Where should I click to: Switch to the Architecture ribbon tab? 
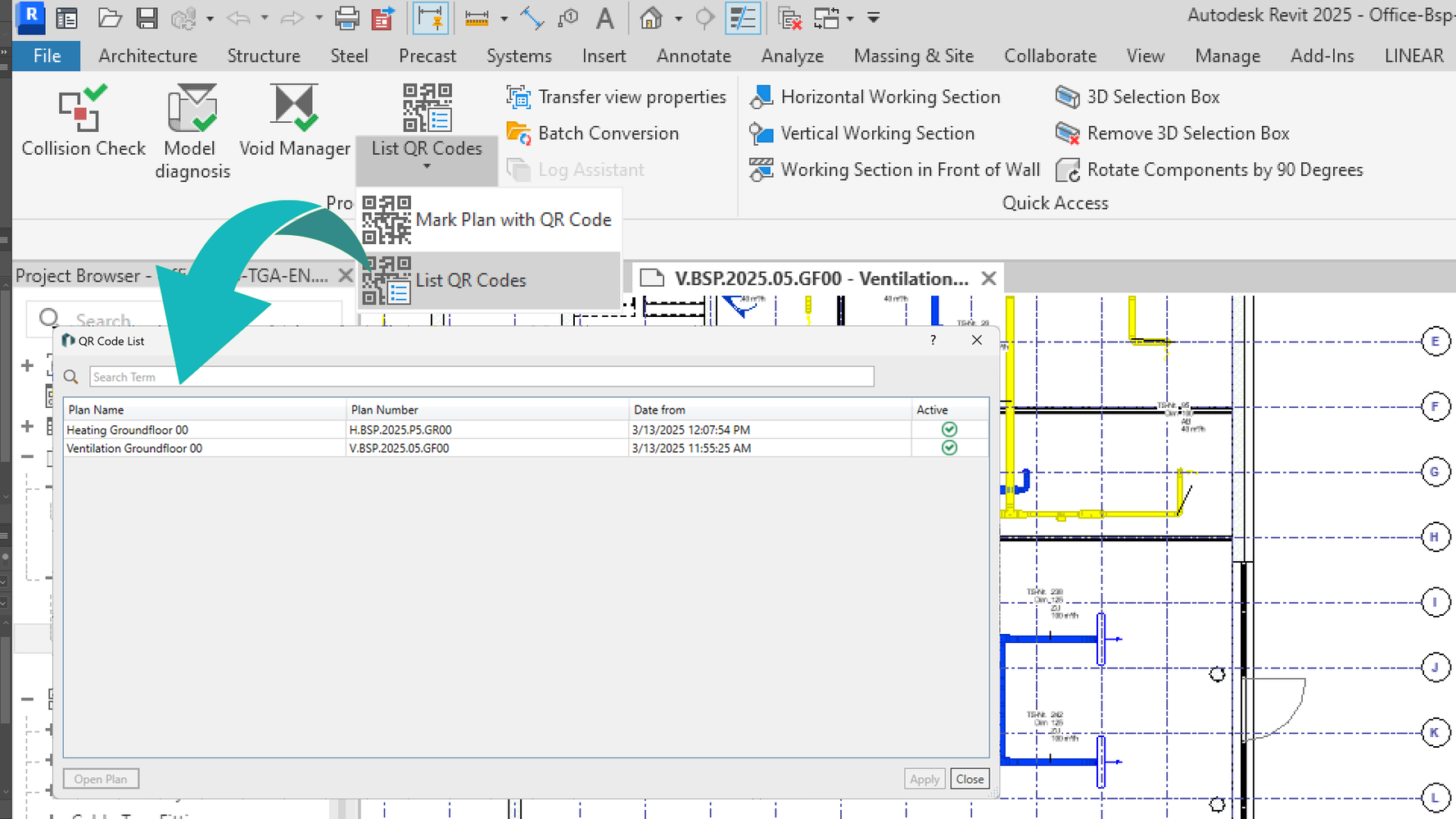[x=148, y=56]
